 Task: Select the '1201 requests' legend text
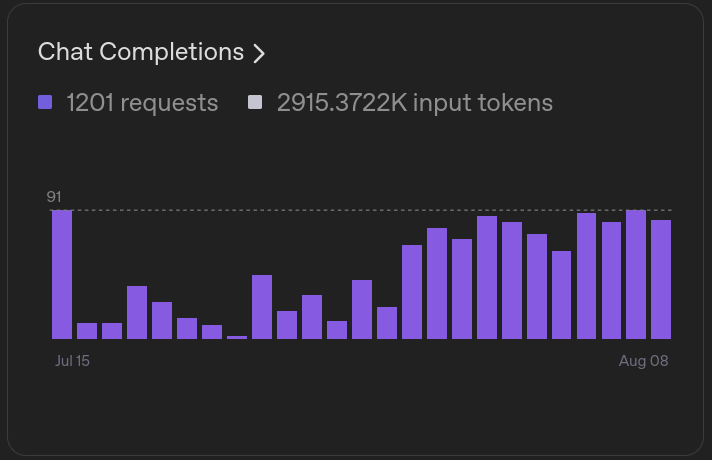(142, 103)
